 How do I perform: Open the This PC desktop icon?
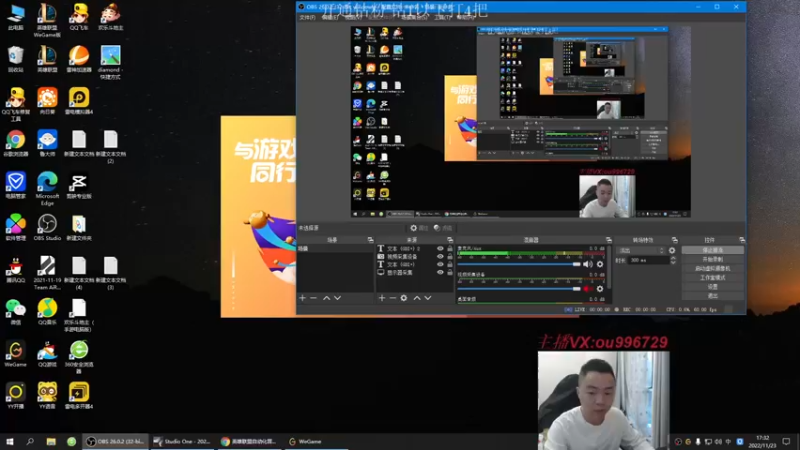click(x=15, y=17)
